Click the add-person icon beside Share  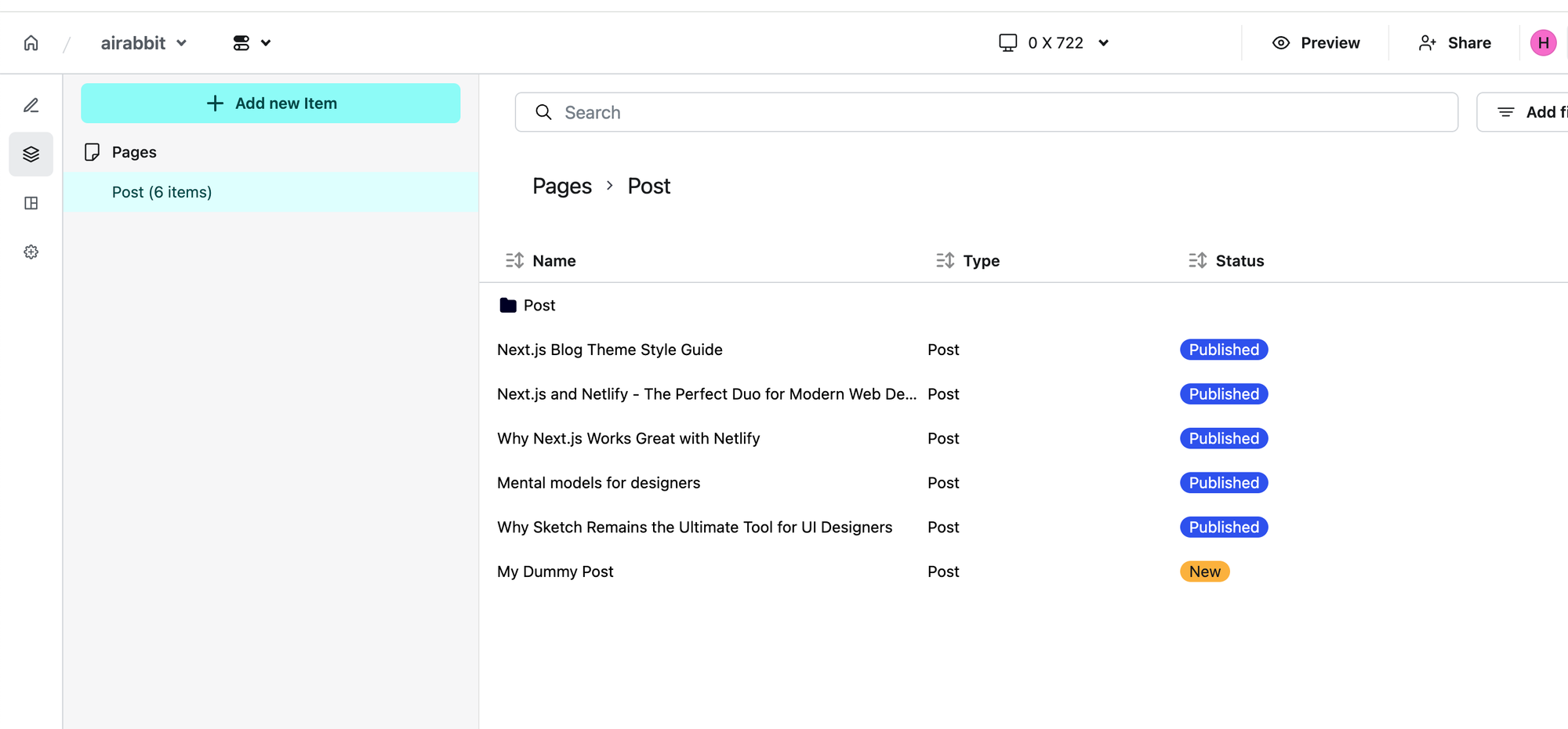(1428, 43)
